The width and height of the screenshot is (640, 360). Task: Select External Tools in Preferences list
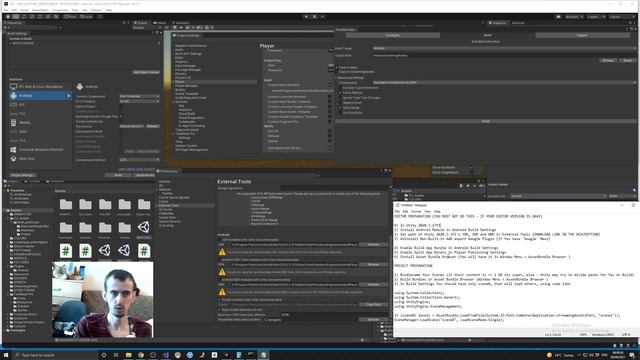tap(186, 205)
